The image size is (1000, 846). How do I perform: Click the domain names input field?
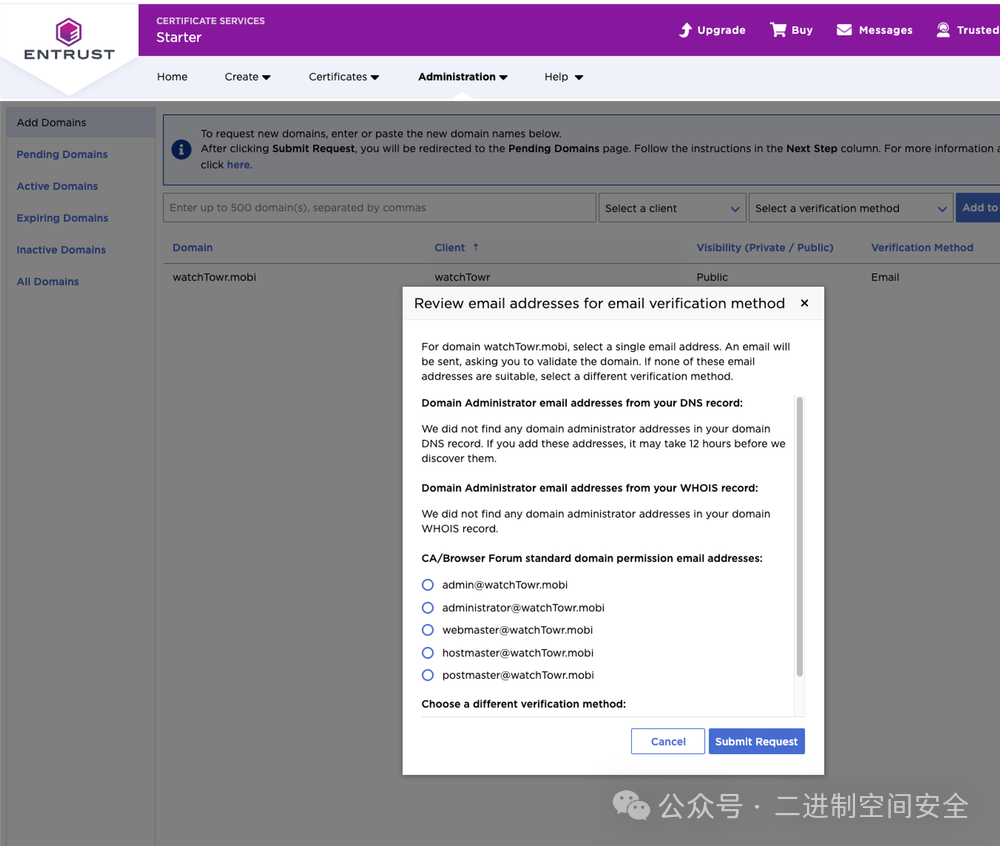coord(378,207)
